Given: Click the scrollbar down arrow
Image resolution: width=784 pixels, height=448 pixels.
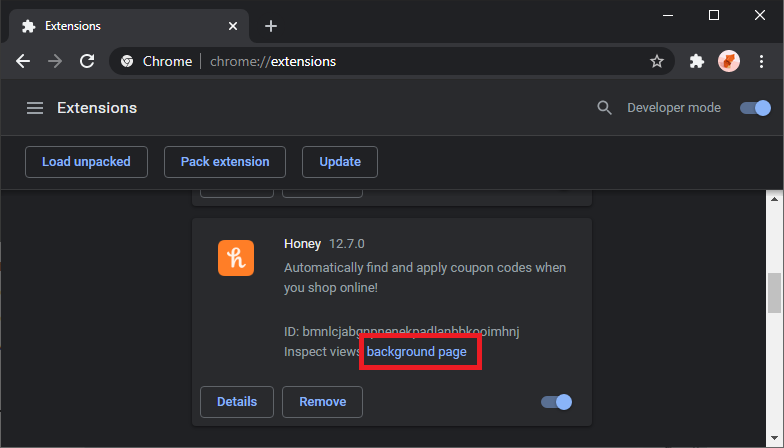Looking at the screenshot, I should click(x=774, y=439).
